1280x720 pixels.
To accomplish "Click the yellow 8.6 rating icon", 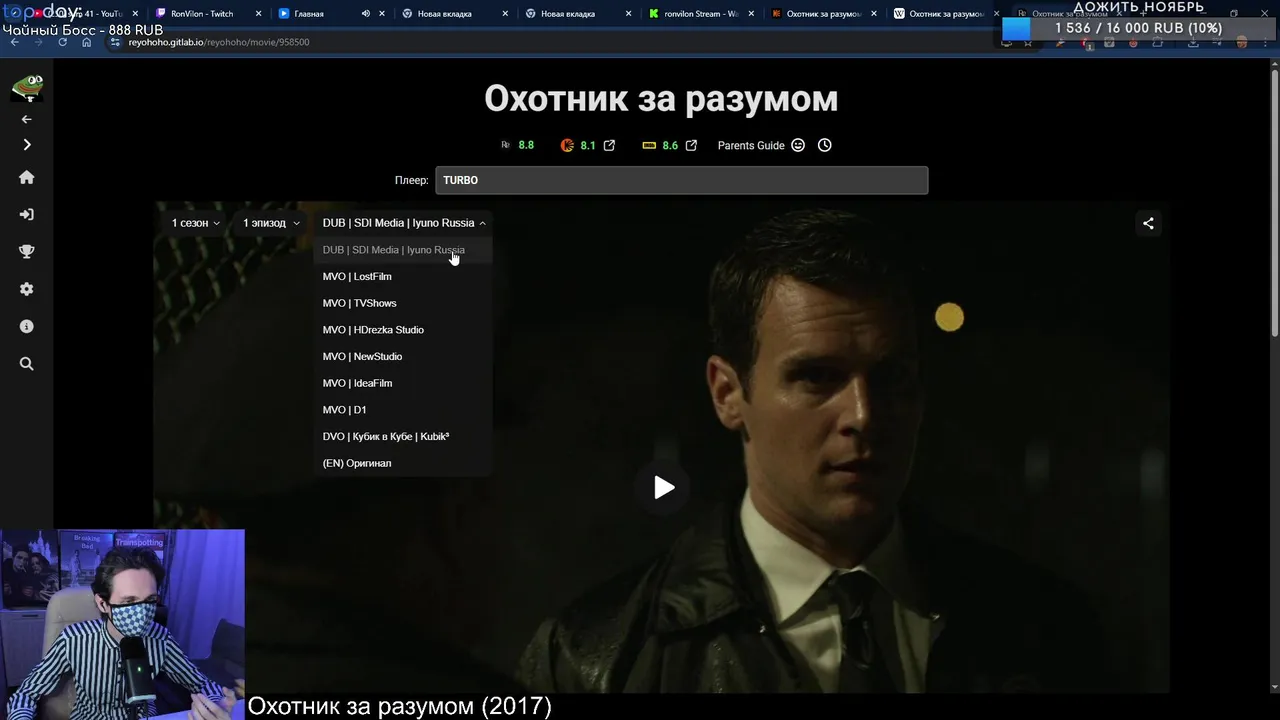I will click(x=649, y=145).
